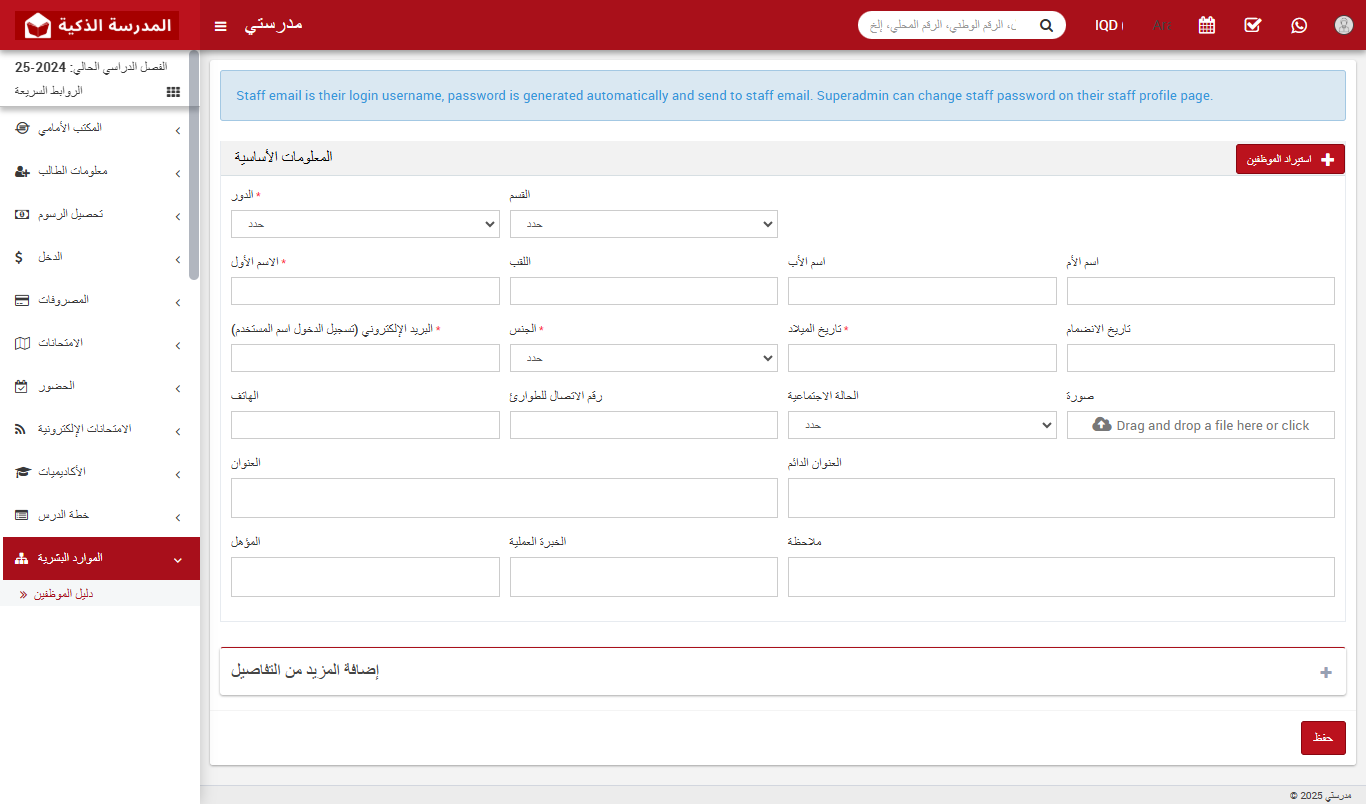The height and width of the screenshot is (805, 1366).
Task: Open the task checklist icon in header
Action: 1253,25
